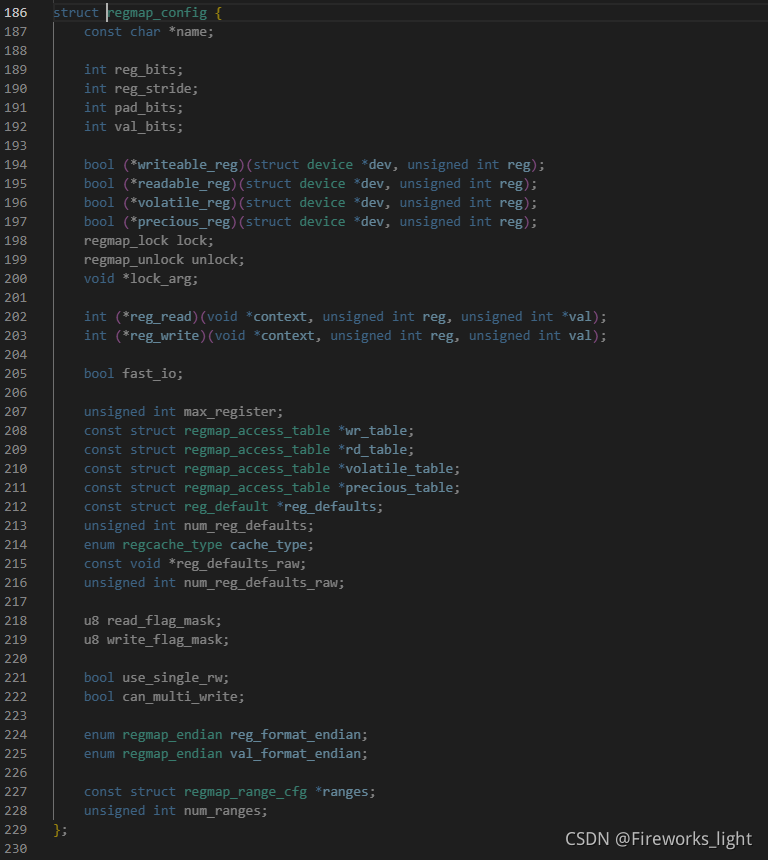Click the *lock_arg member
This screenshot has width=768, height=860.
pos(157,279)
